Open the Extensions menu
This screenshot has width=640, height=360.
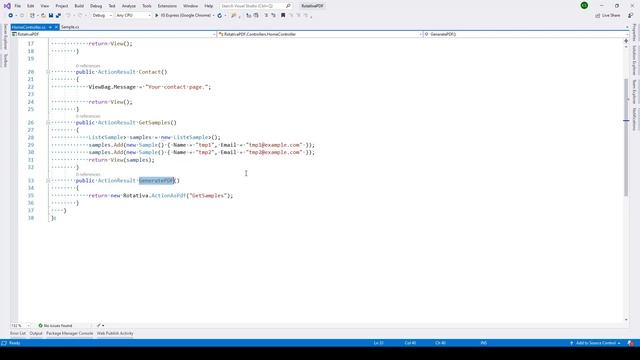pyautogui.click(x=167, y=6)
